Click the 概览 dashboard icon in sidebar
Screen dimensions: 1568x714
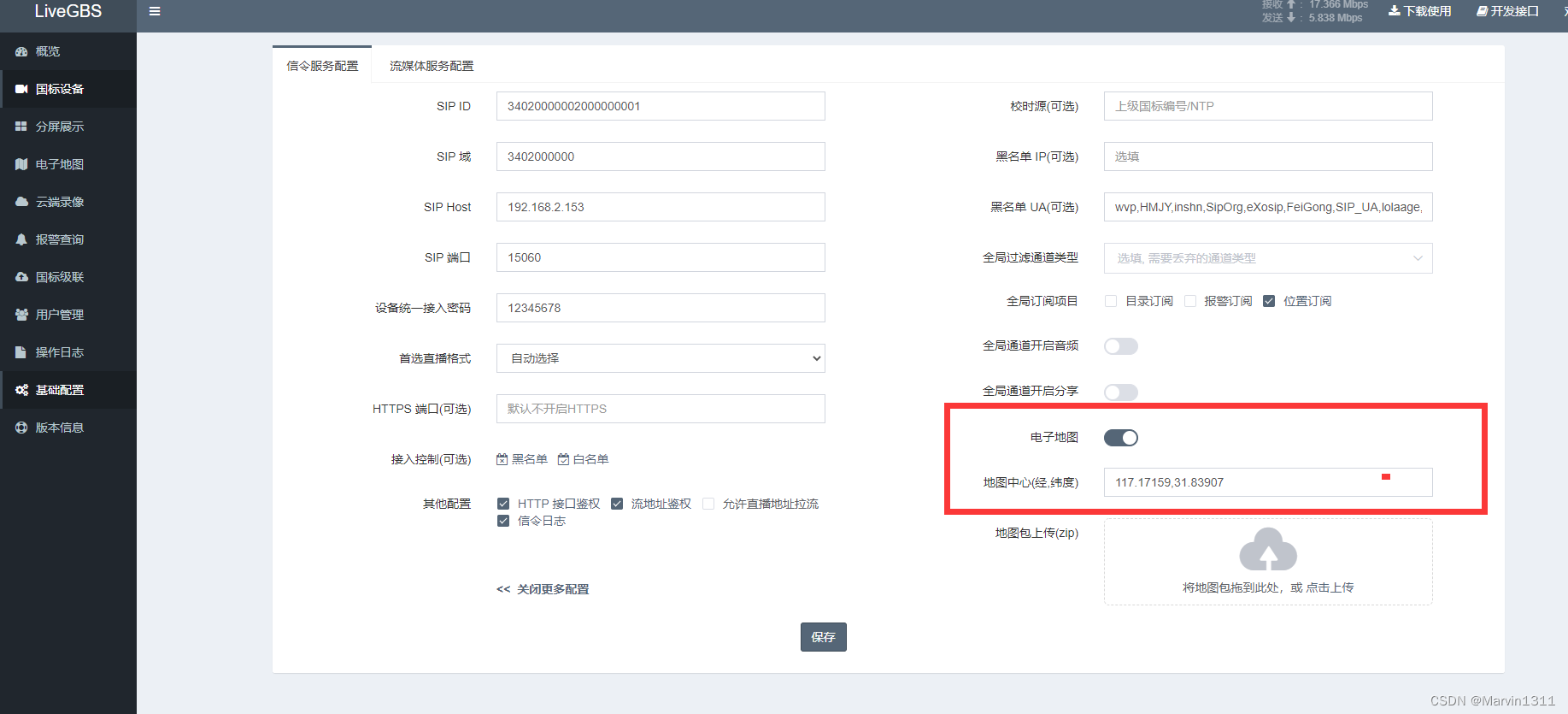pyautogui.click(x=21, y=51)
